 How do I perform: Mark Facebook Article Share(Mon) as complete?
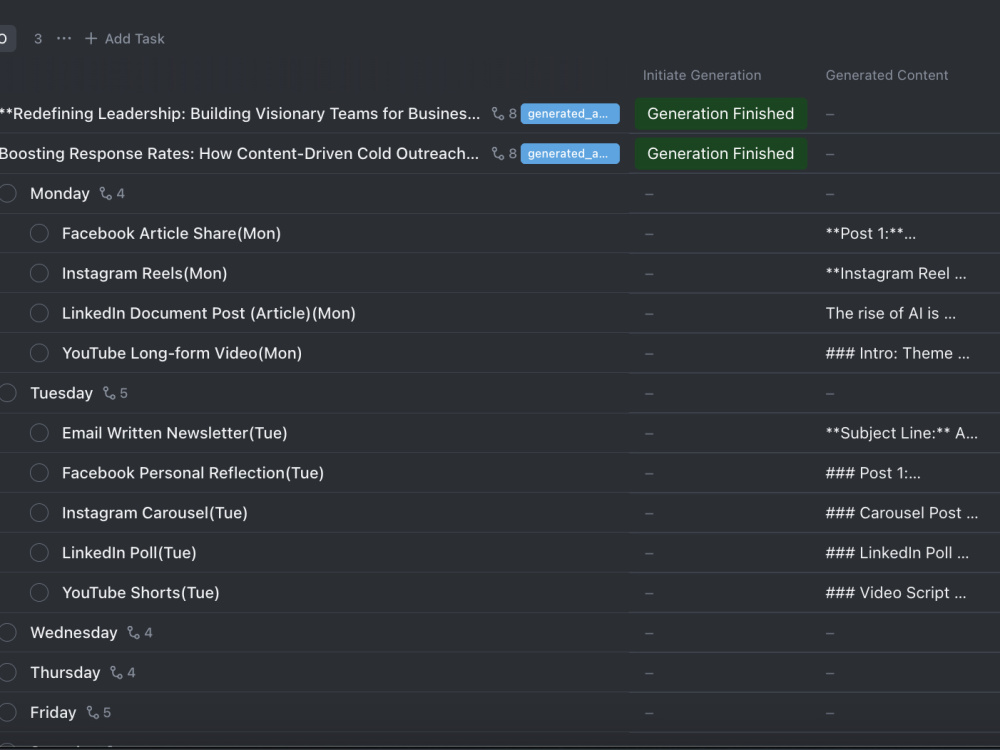pos(40,233)
